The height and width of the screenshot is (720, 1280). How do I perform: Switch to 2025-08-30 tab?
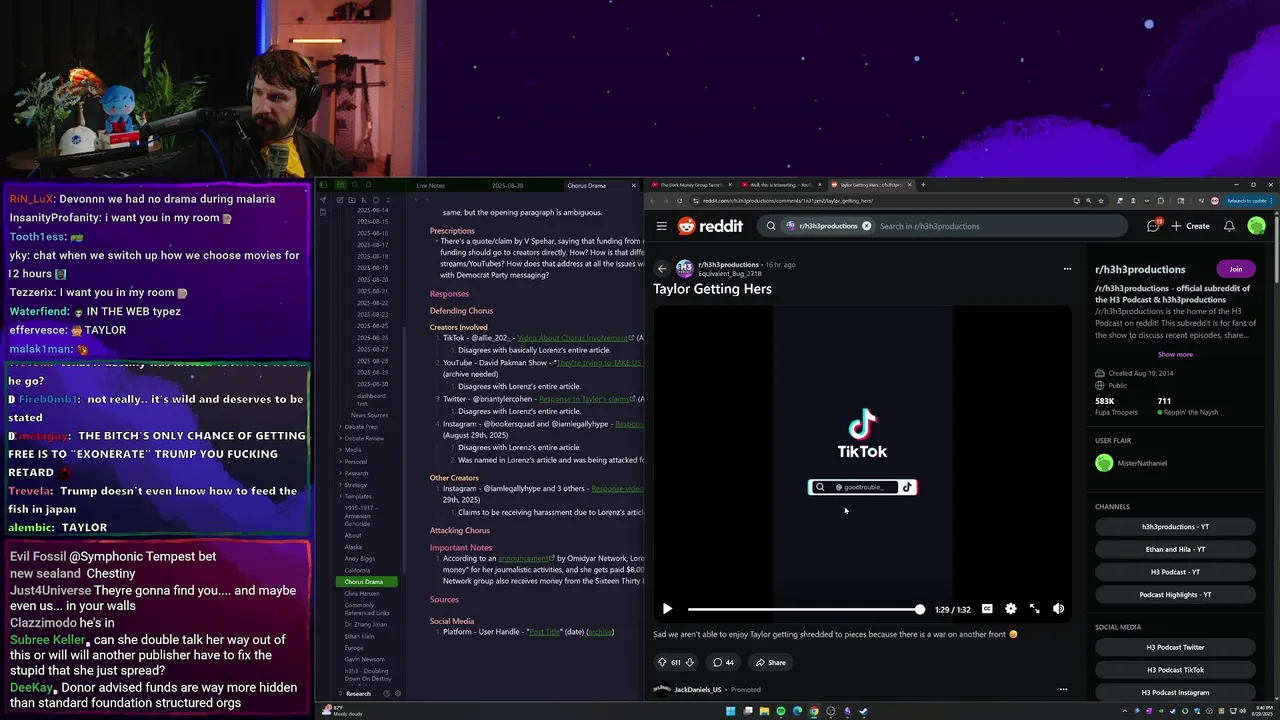coord(507,185)
